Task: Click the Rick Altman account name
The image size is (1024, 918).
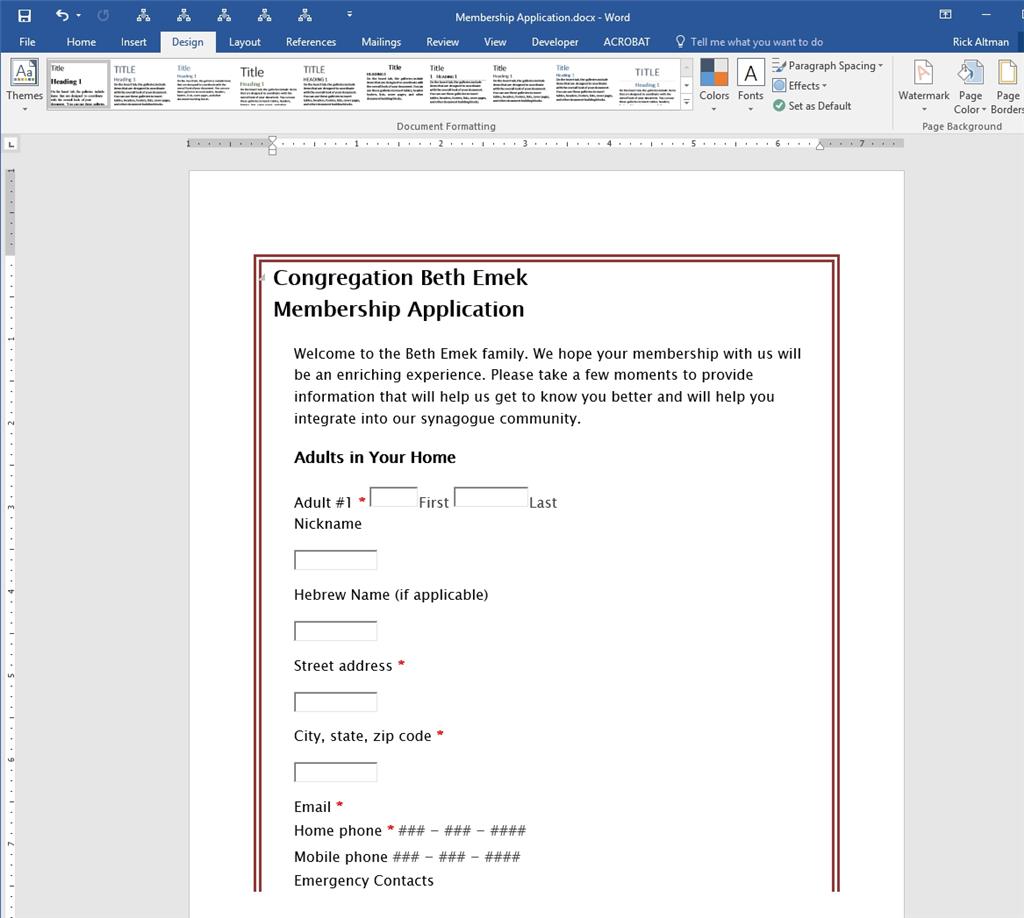Action: pos(980,42)
